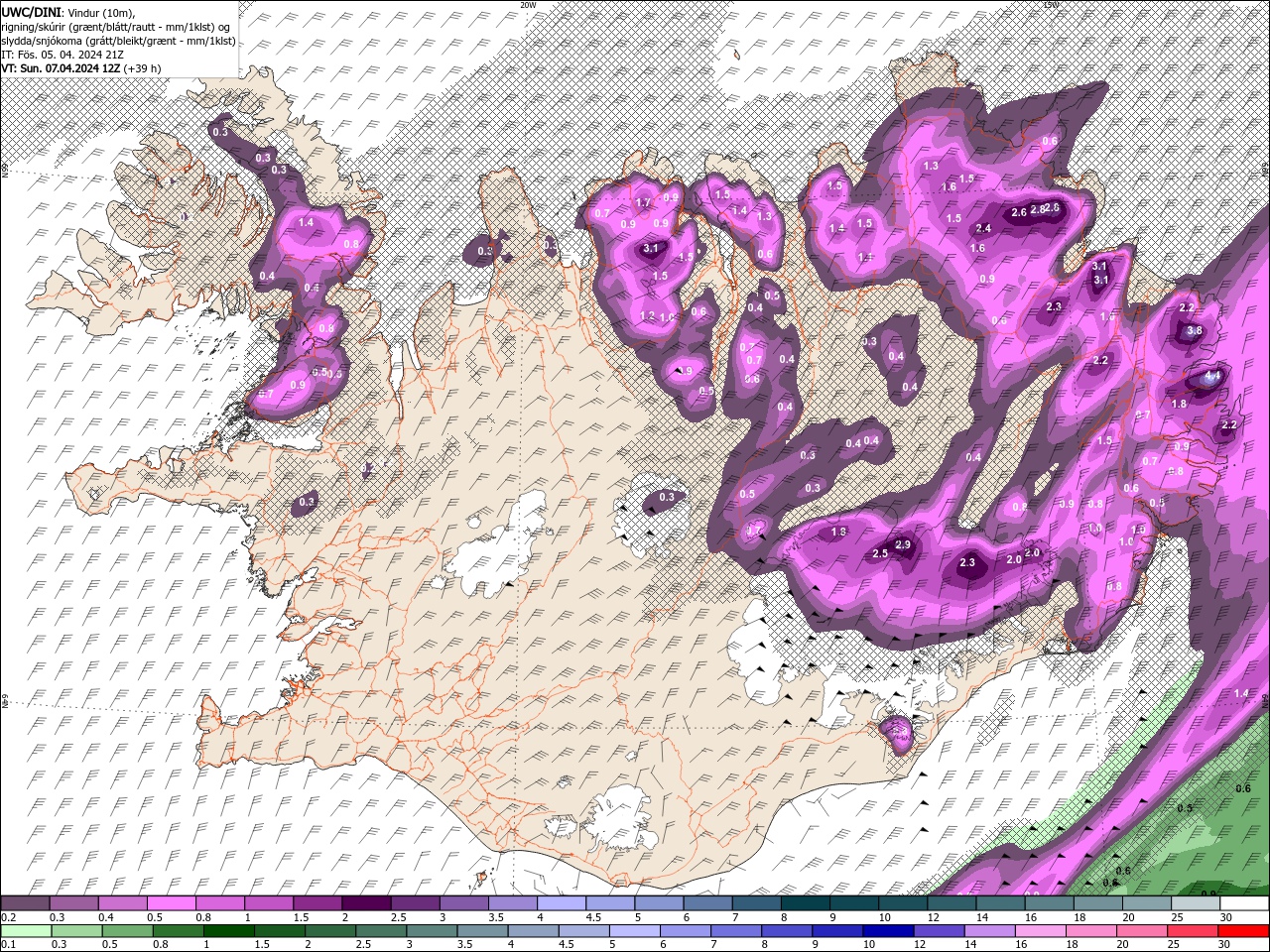Click the "20W" longitude label

(x=528, y=5)
